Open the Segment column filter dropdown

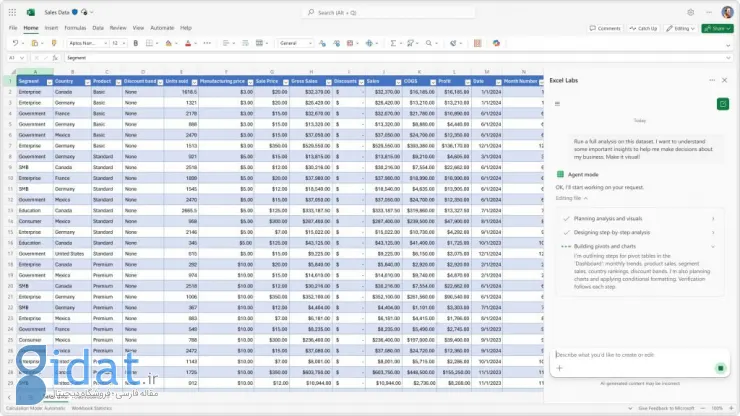coord(48,81)
